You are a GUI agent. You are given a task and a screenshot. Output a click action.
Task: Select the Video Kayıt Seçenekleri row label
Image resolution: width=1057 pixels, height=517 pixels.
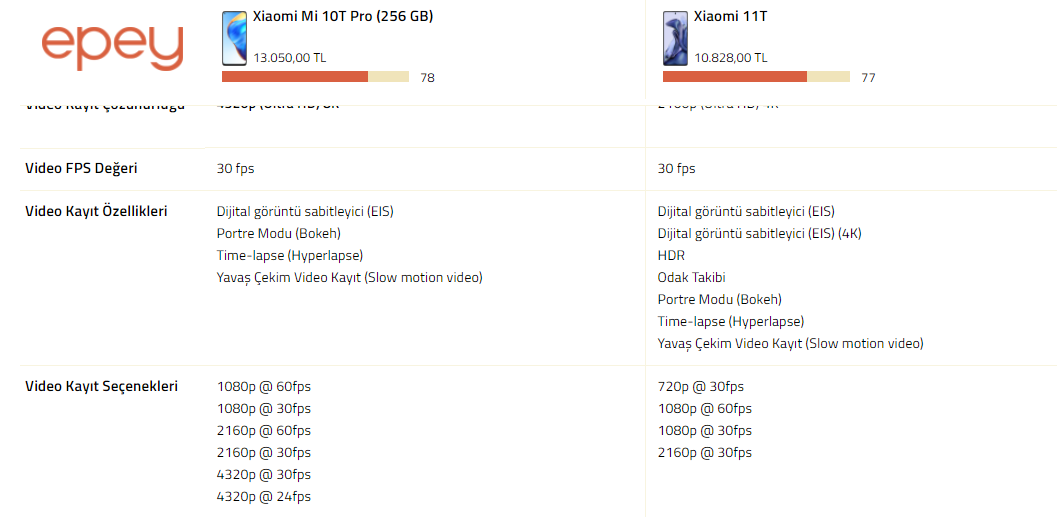click(102, 387)
